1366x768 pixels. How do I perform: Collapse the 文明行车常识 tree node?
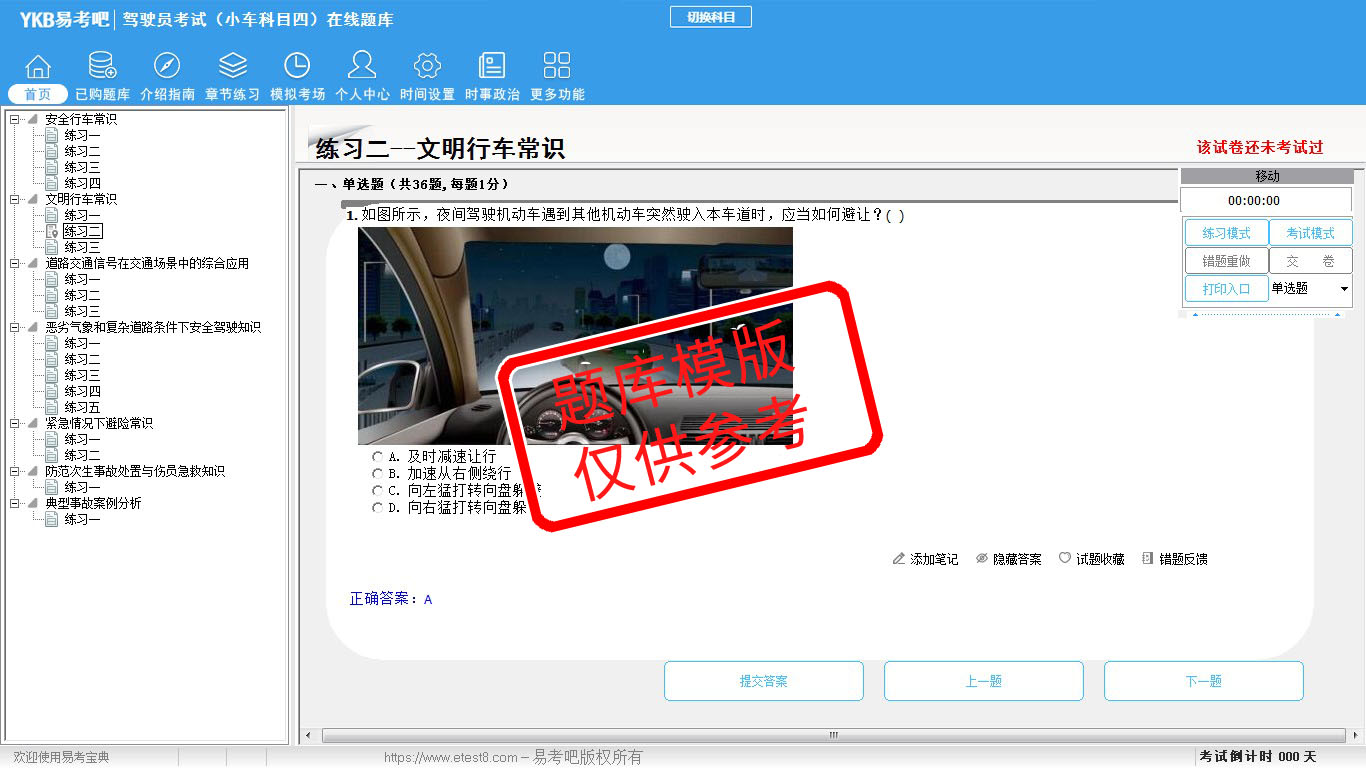(x=15, y=200)
